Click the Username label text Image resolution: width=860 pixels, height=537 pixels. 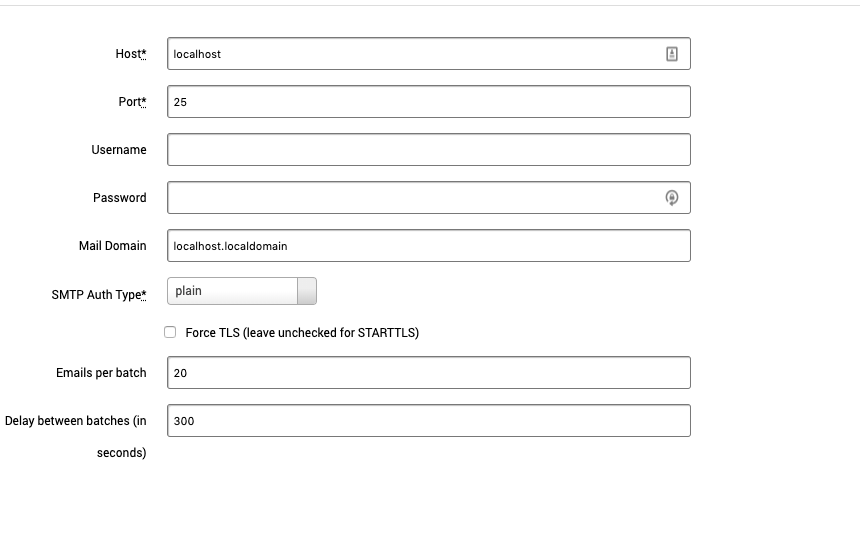click(119, 150)
